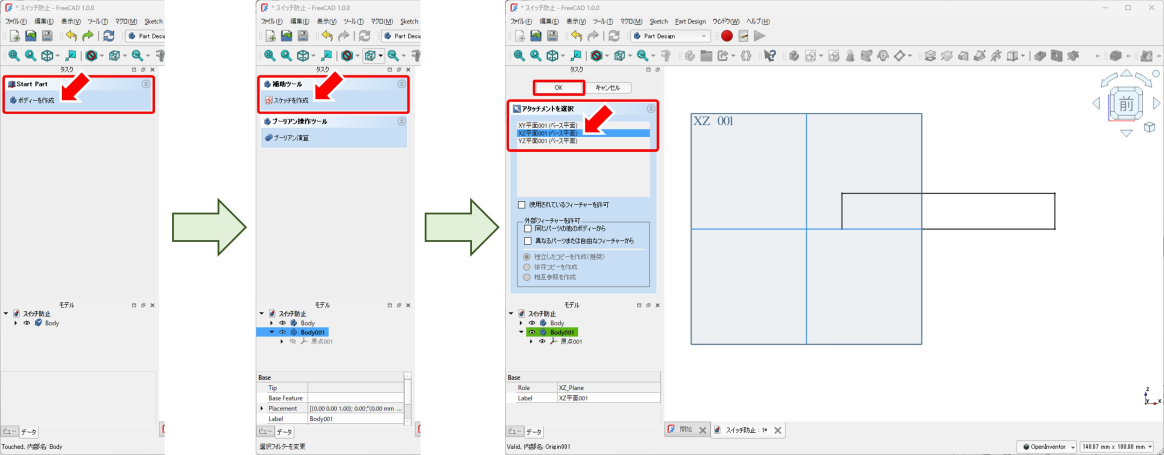Click the green execute macro play icon
Screen dimensions: 1164x455
point(759,36)
